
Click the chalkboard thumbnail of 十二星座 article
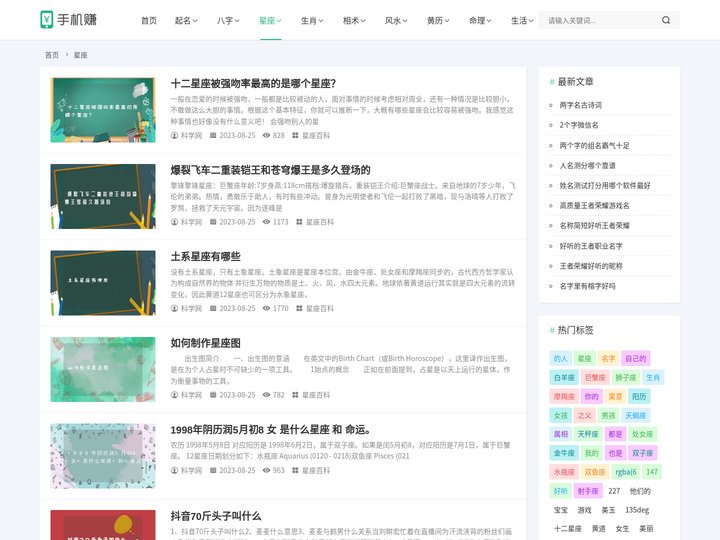(x=103, y=110)
